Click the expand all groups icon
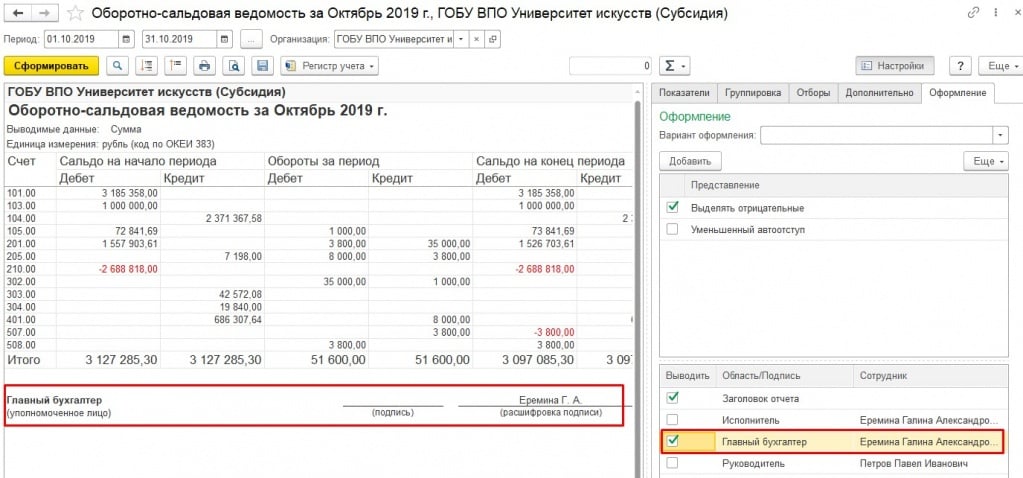1023x478 pixels. click(x=148, y=66)
